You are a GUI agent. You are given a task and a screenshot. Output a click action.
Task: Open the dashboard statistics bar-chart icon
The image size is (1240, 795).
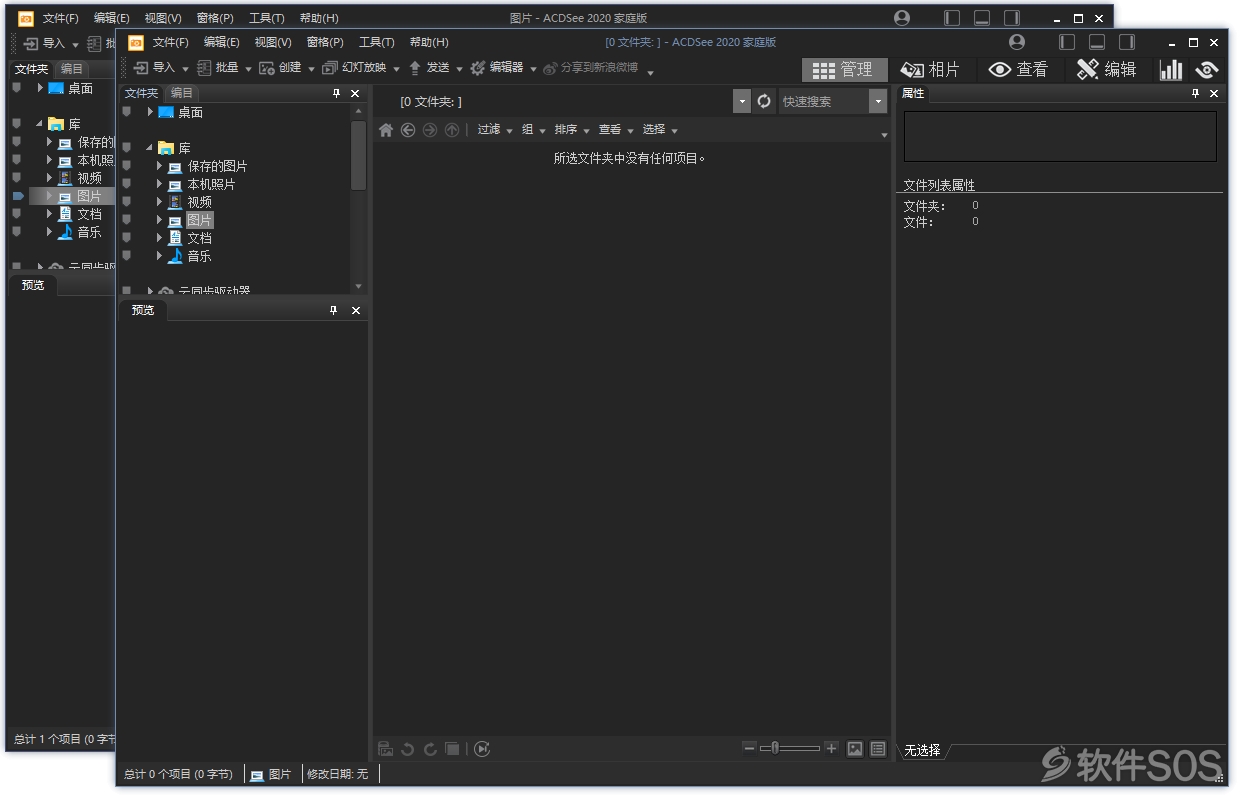point(1170,69)
